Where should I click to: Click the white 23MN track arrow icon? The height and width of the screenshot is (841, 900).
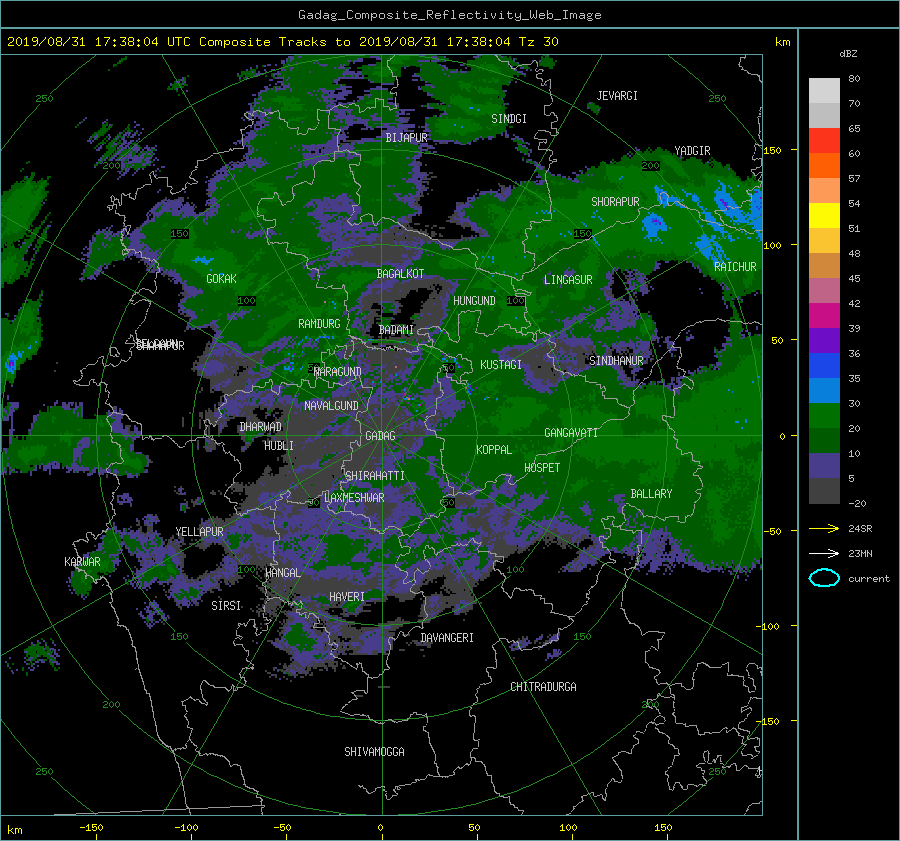pyautogui.click(x=824, y=553)
